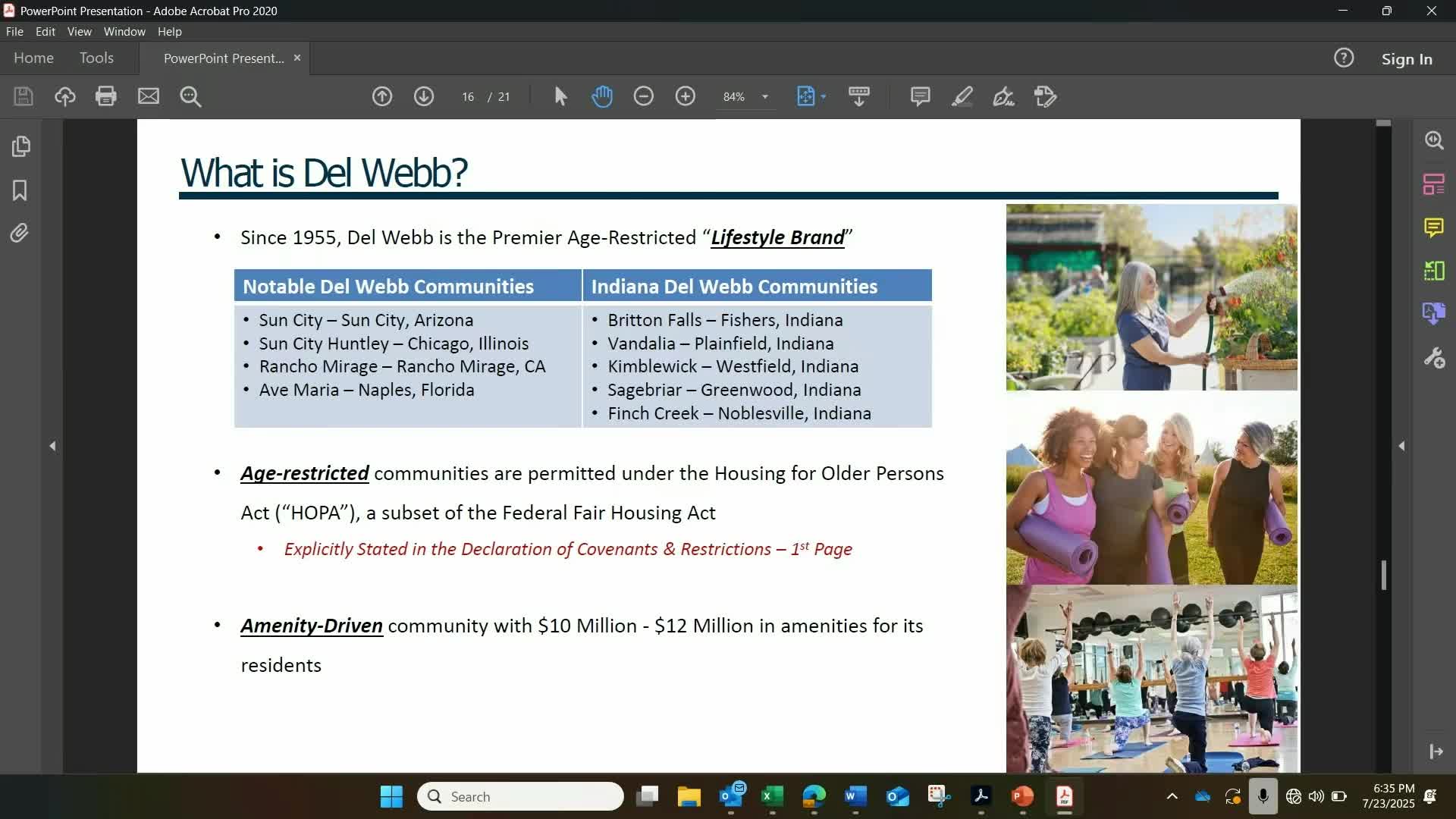Send file by email envelope icon

coord(149,96)
